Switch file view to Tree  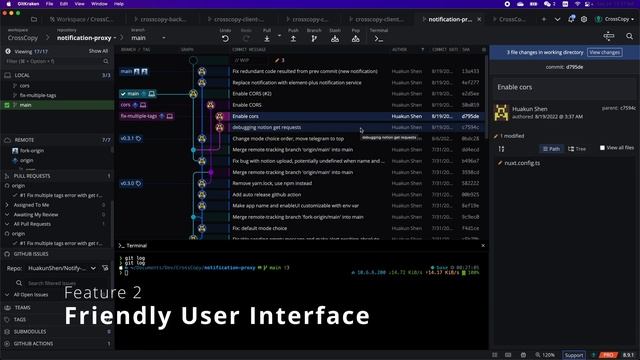[577, 149]
